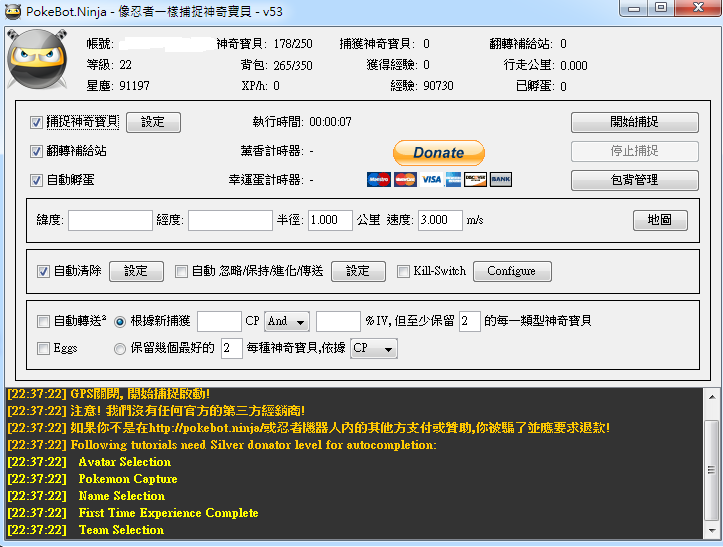Open the 地圖 map button
This screenshot has height=547, width=723.
[660, 220]
